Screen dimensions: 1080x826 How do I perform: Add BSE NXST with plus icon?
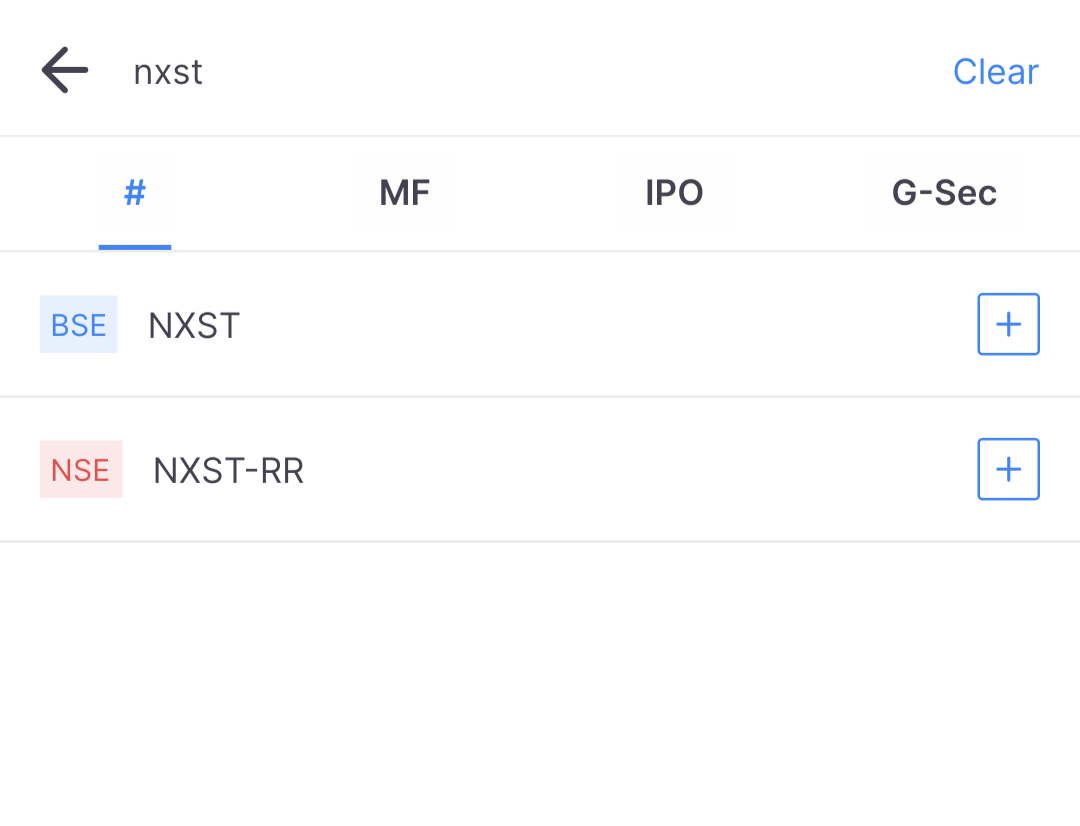click(x=1008, y=324)
